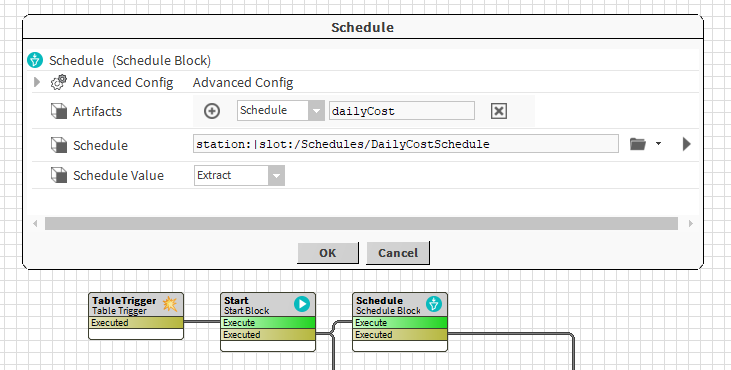Click the Schedule row cube icon
This screenshot has height=370, width=731.
click(x=59, y=145)
